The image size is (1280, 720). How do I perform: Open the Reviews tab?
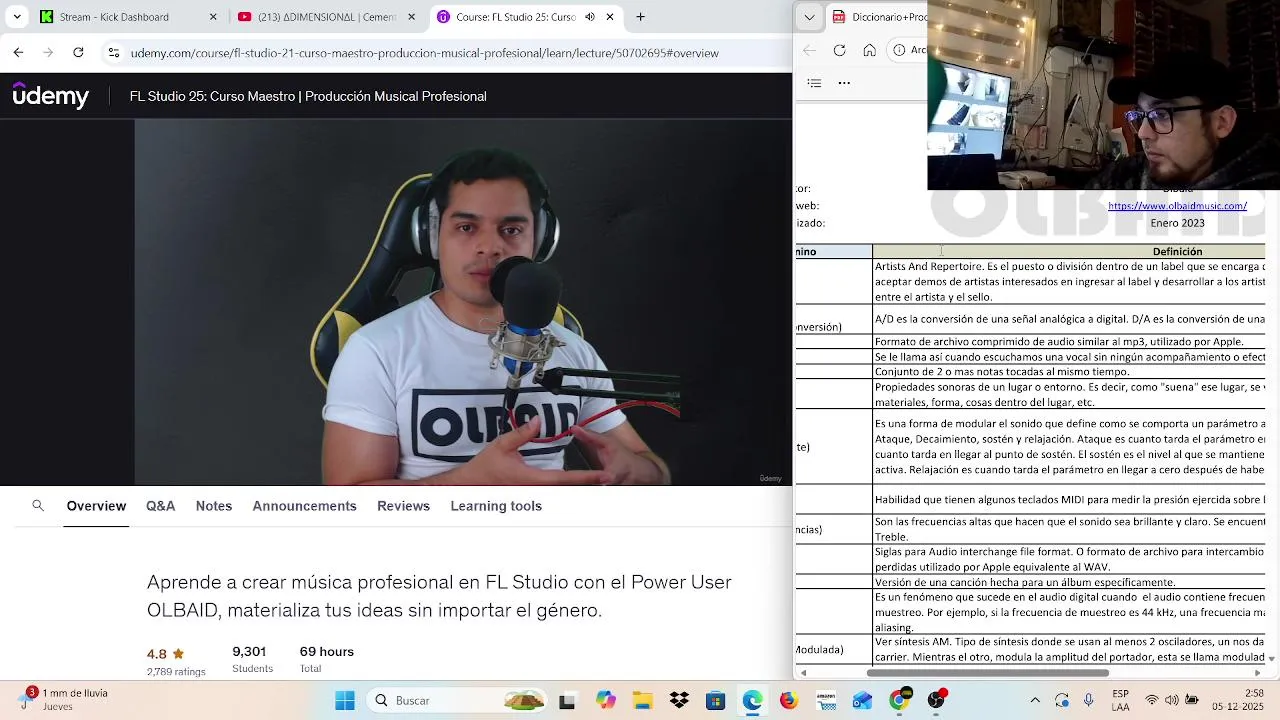point(403,506)
